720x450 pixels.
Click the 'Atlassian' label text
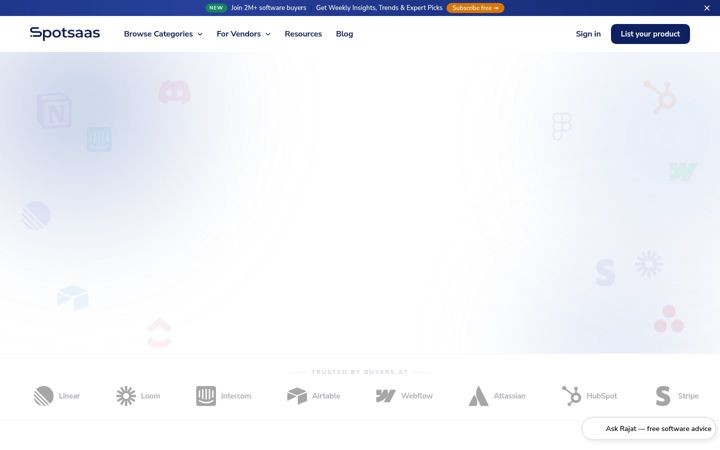click(509, 396)
